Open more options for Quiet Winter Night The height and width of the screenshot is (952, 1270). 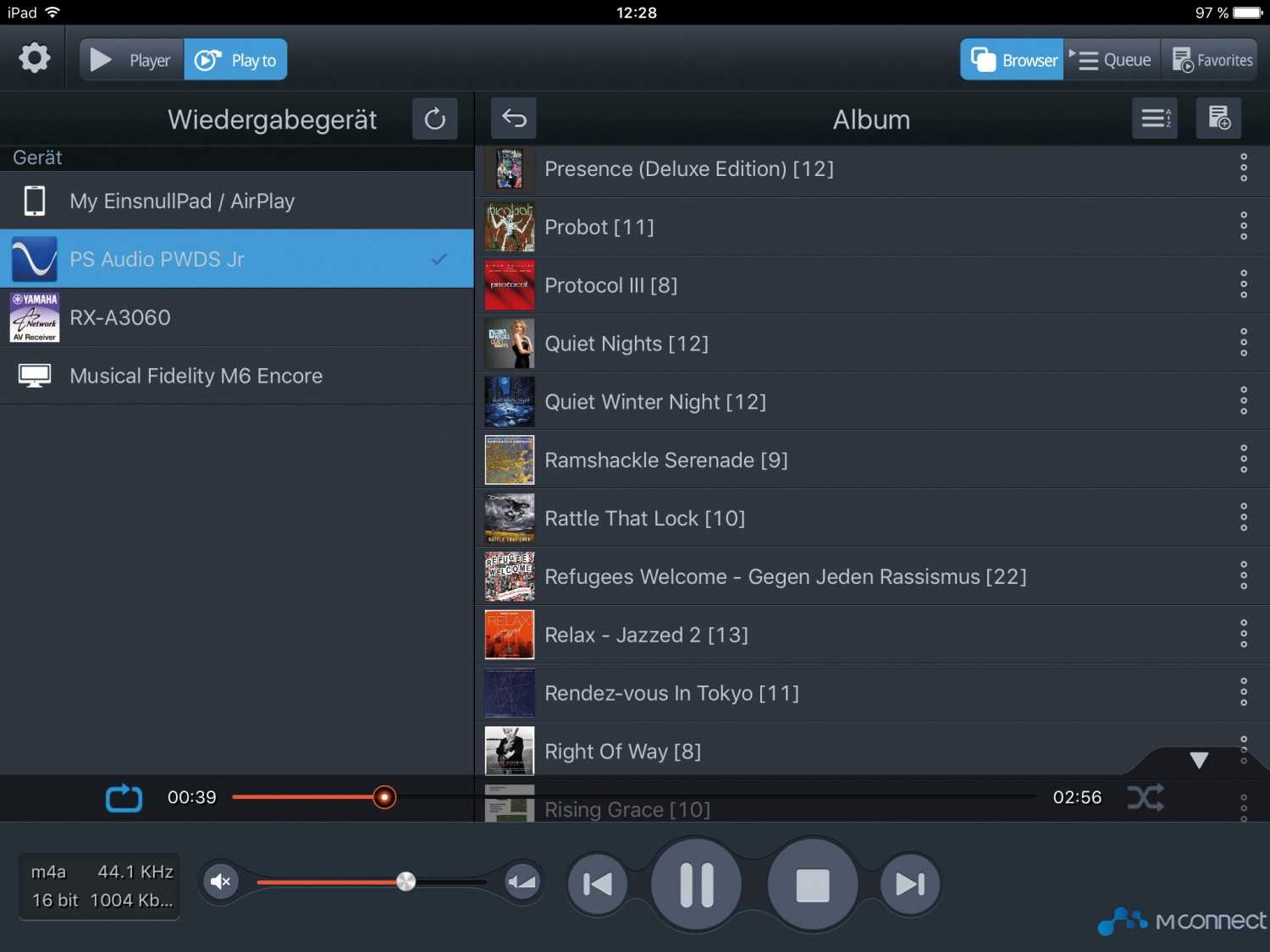click(1243, 400)
